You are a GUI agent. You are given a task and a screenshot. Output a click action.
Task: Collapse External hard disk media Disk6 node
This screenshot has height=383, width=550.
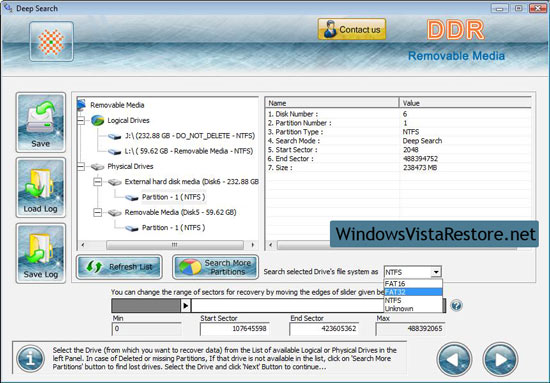[98, 182]
